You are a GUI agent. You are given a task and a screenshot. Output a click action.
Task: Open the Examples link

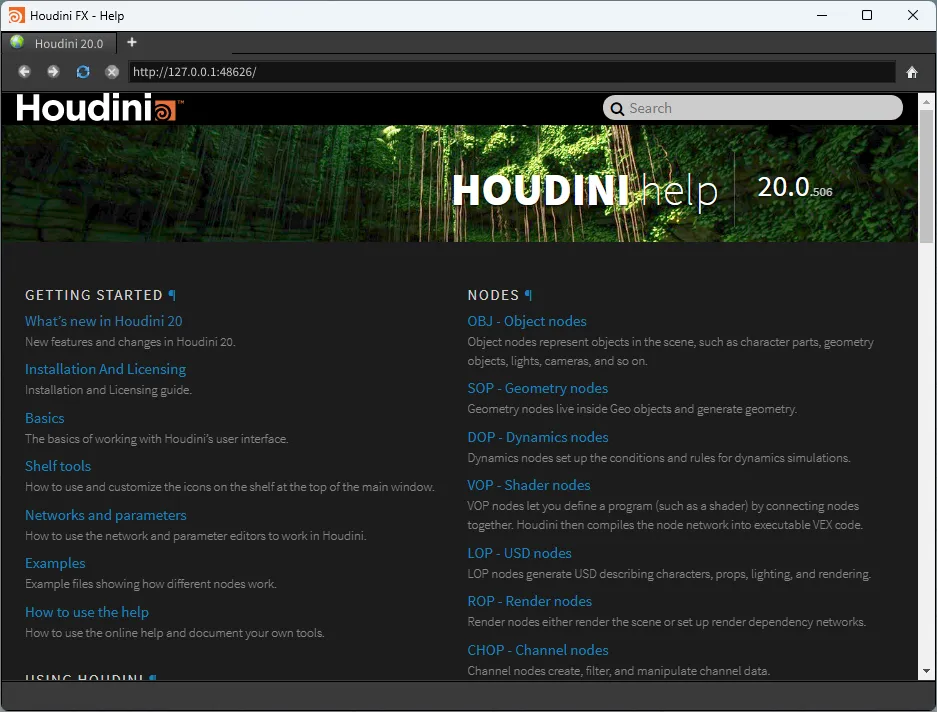[x=55, y=563]
